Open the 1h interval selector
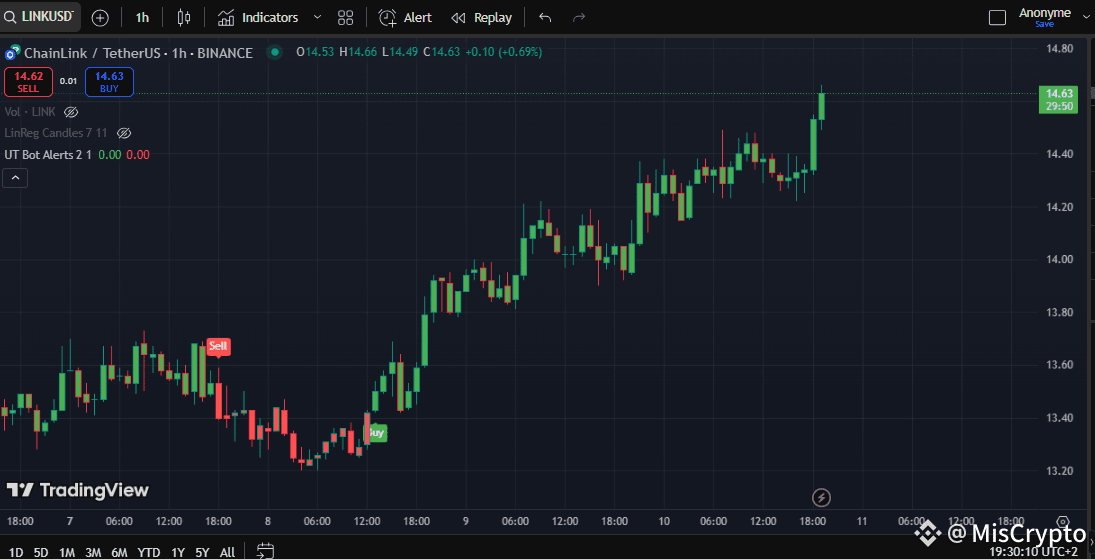The image size is (1095, 559). 142,17
